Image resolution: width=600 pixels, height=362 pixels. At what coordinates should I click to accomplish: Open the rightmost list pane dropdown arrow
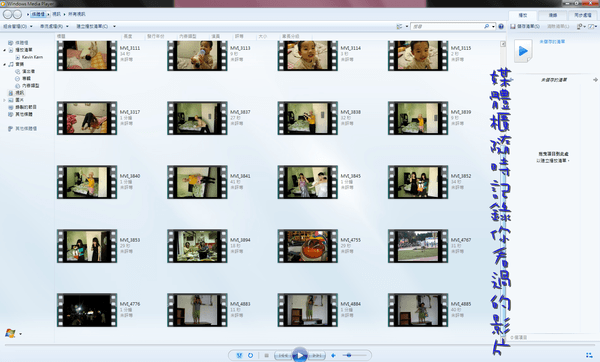click(596, 26)
